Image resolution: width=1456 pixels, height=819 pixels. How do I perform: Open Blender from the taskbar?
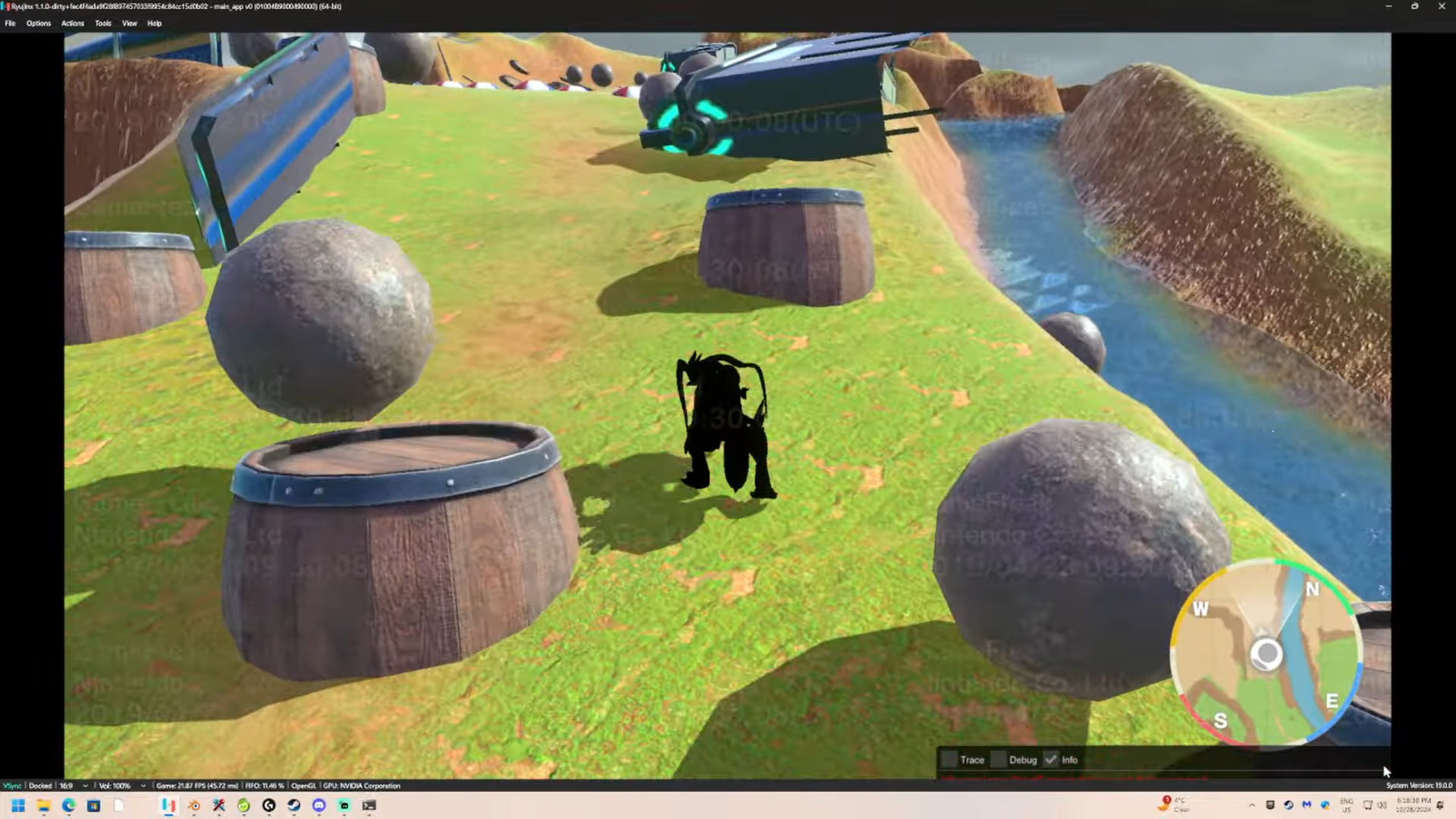(x=193, y=805)
